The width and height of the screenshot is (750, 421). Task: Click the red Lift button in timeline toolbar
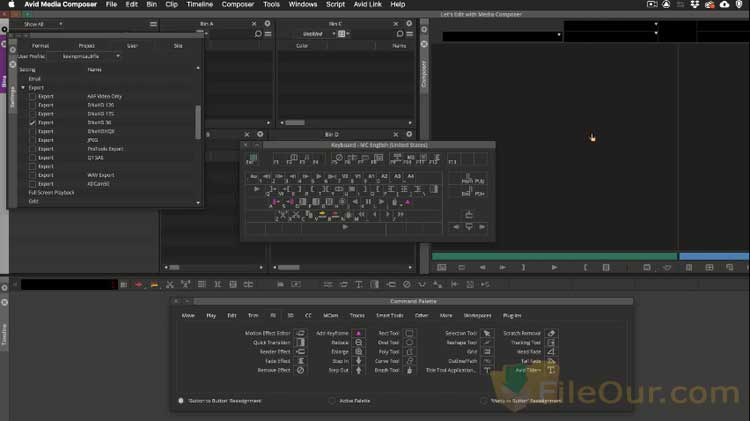click(139, 285)
